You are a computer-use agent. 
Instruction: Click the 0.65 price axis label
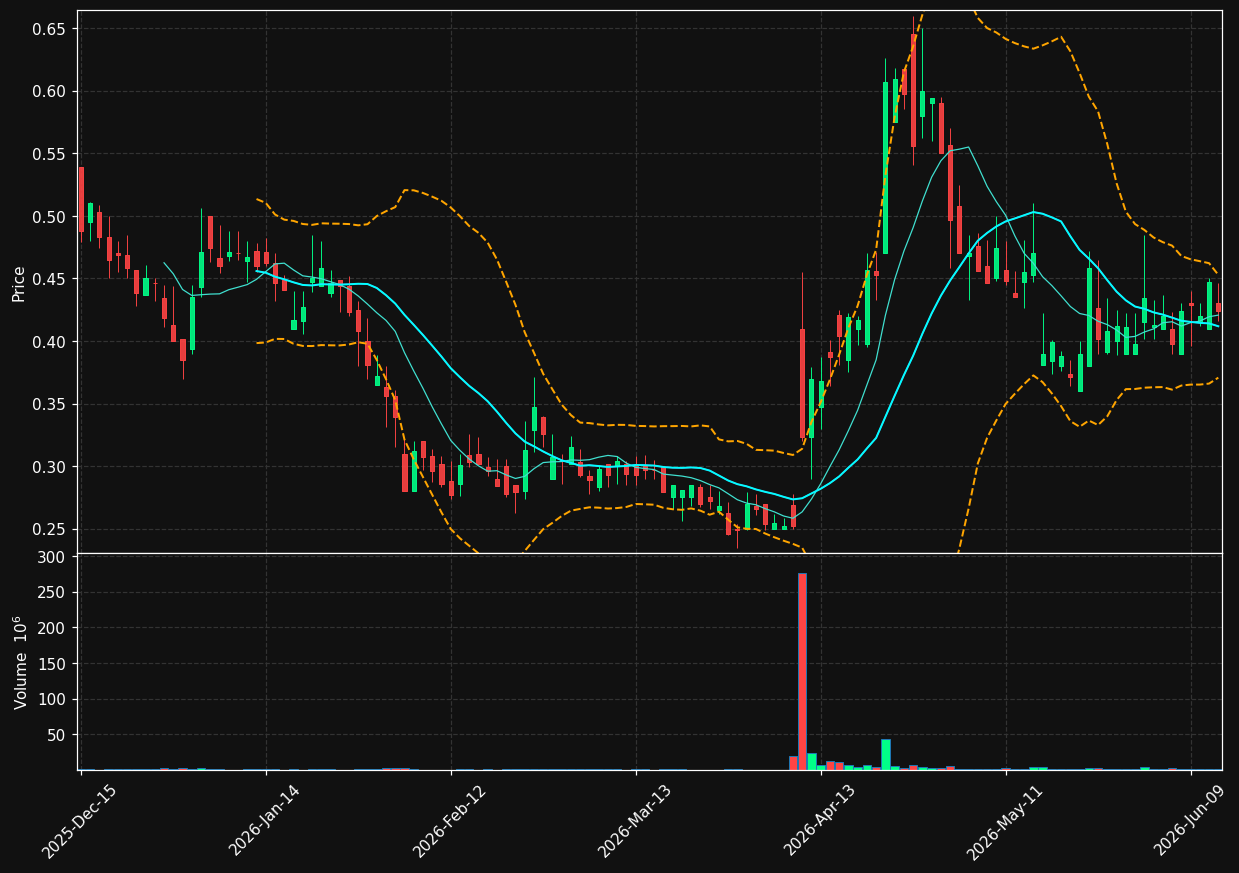tap(49, 29)
